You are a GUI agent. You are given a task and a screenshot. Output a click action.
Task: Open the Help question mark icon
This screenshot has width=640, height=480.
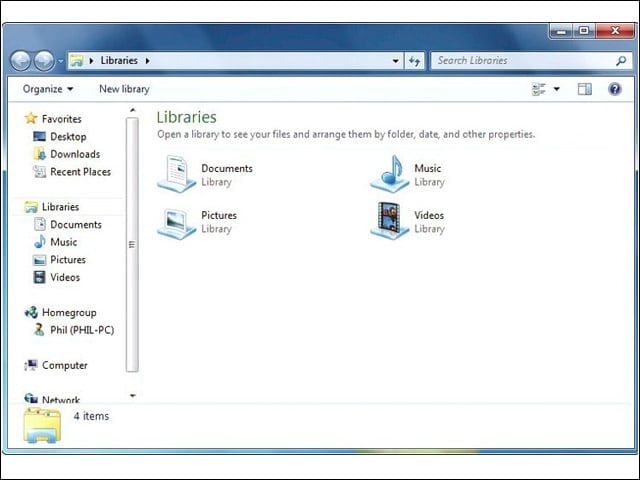pos(615,89)
